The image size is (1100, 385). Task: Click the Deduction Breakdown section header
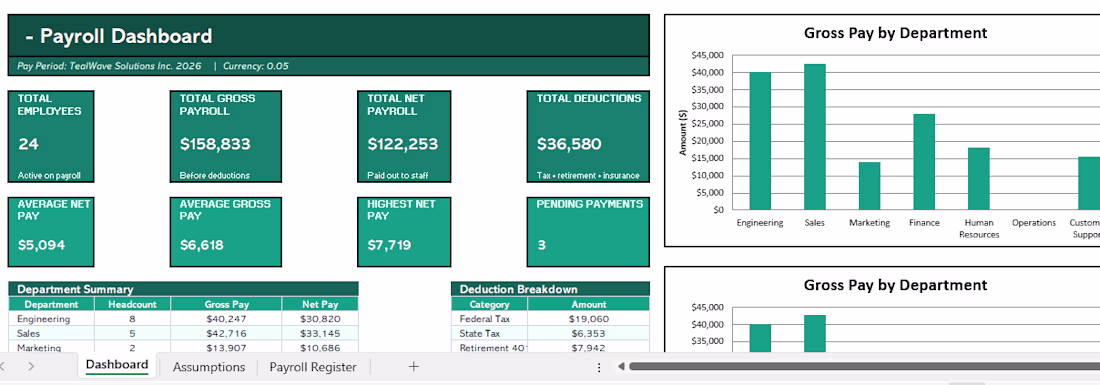[x=550, y=289]
